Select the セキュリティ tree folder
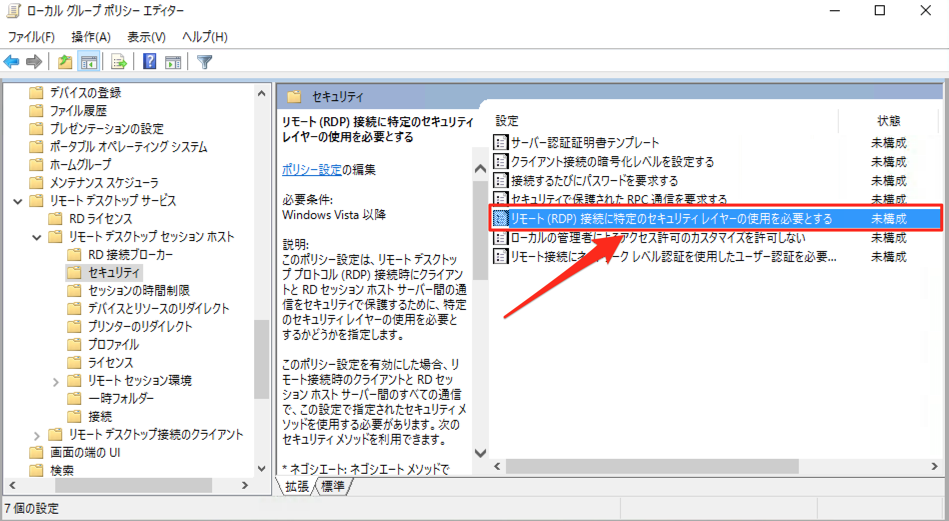 tap(114, 273)
